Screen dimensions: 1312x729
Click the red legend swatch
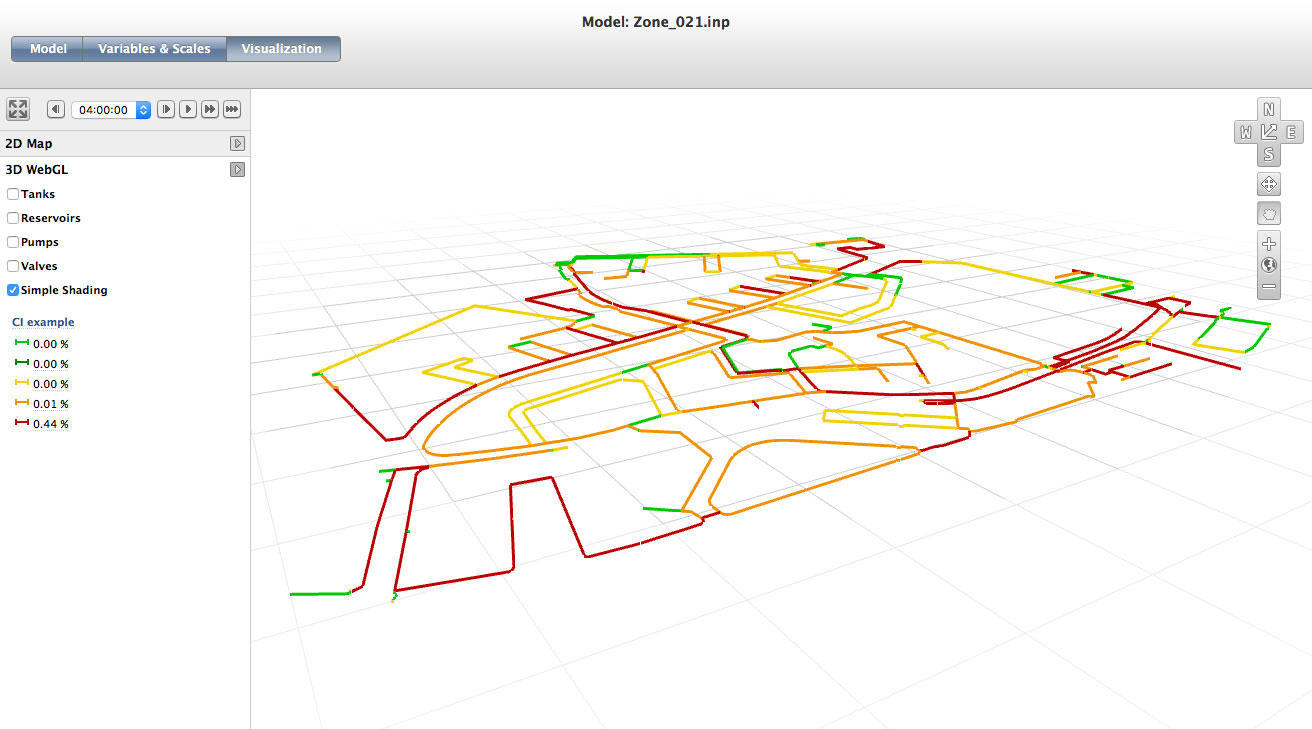tap(20, 424)
